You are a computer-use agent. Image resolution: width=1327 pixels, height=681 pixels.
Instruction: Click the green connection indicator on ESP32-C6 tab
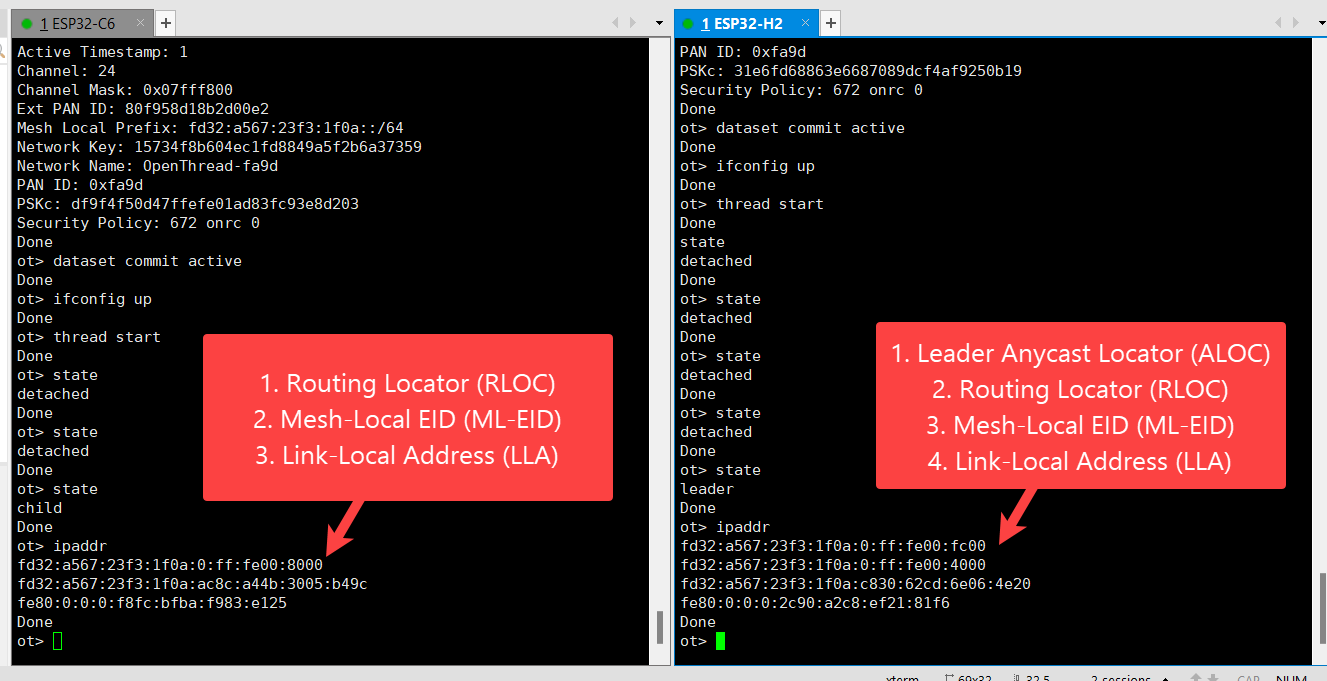[x=27, y=23]
